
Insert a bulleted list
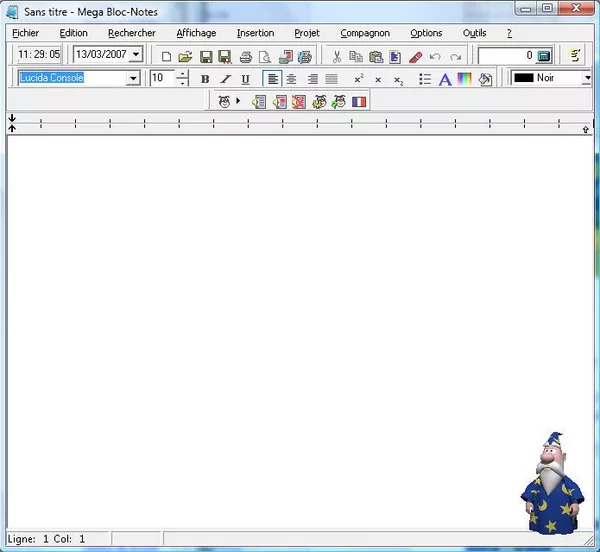[425, 79]
